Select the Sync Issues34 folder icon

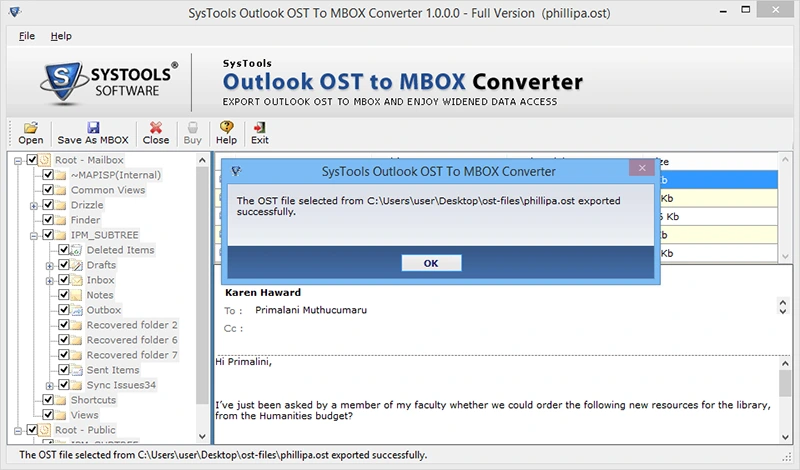point(76,385)
